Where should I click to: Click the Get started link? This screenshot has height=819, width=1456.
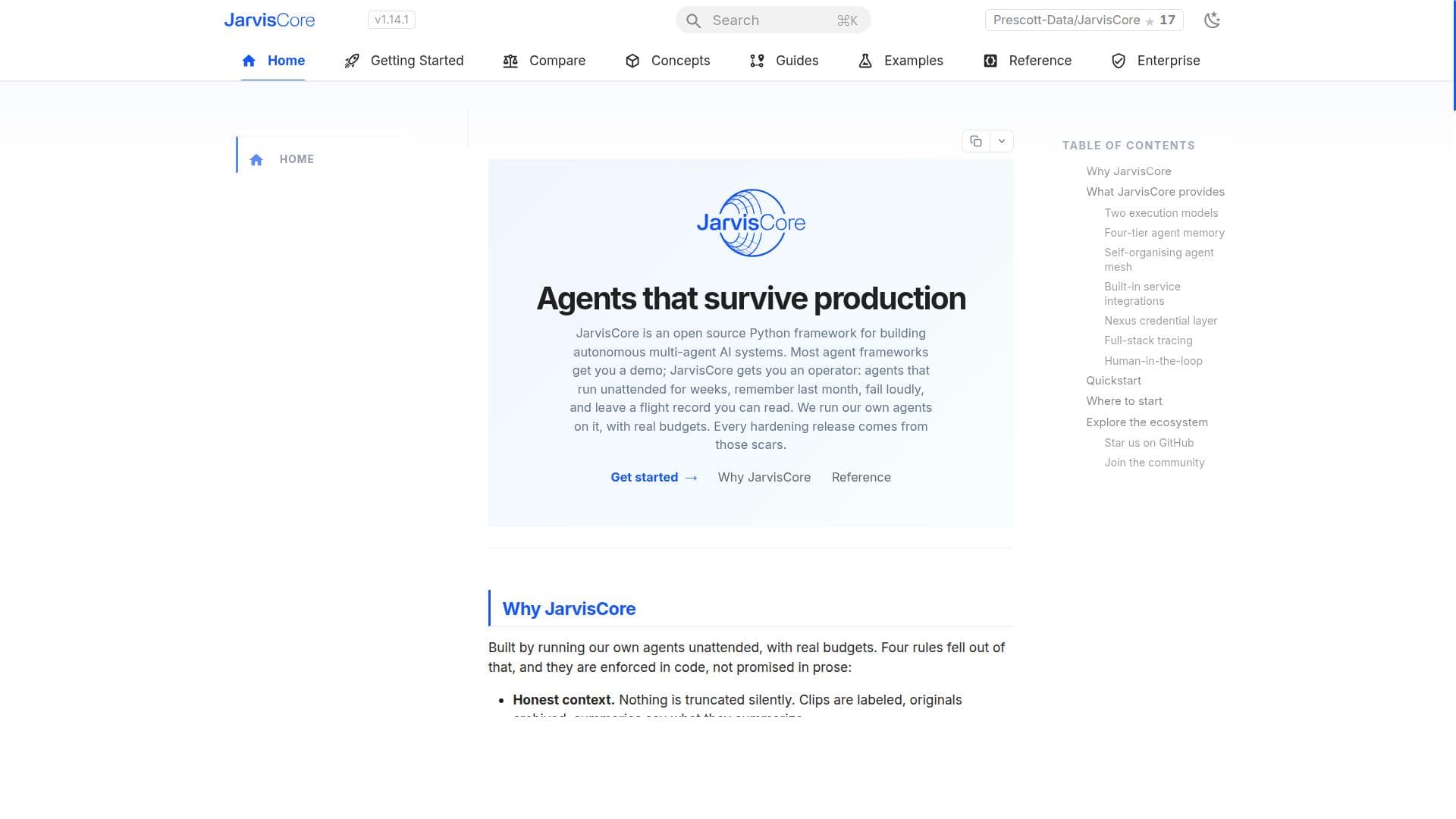tap(654, 477)
